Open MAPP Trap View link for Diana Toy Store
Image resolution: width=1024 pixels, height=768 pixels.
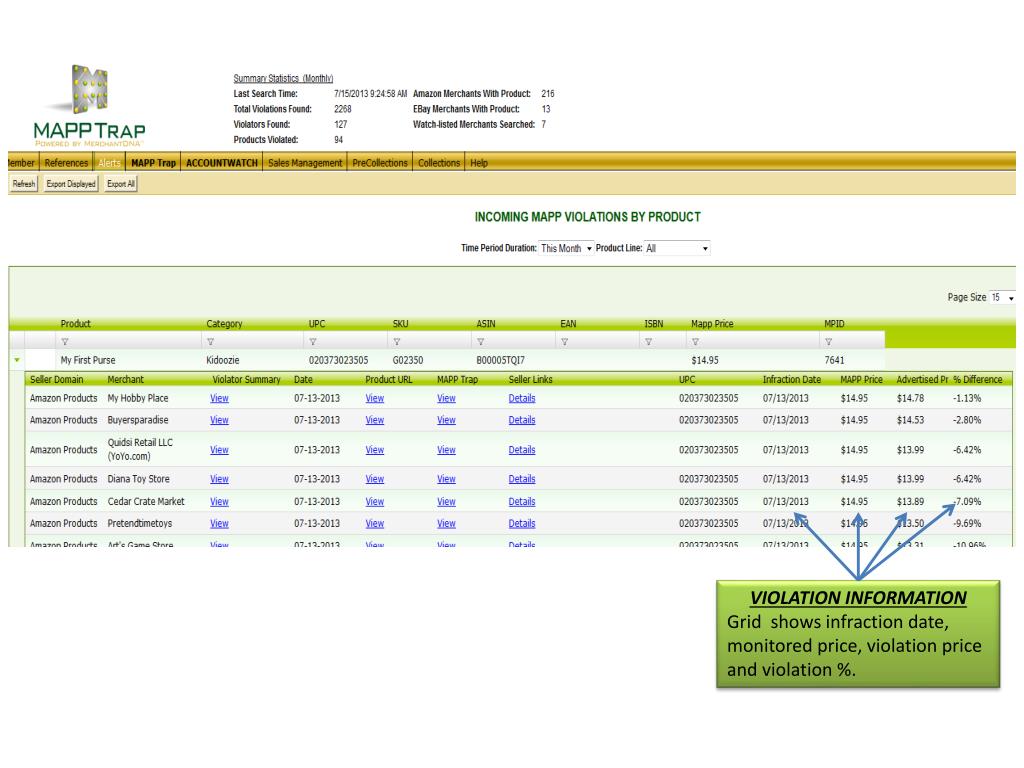coord(446,479)
